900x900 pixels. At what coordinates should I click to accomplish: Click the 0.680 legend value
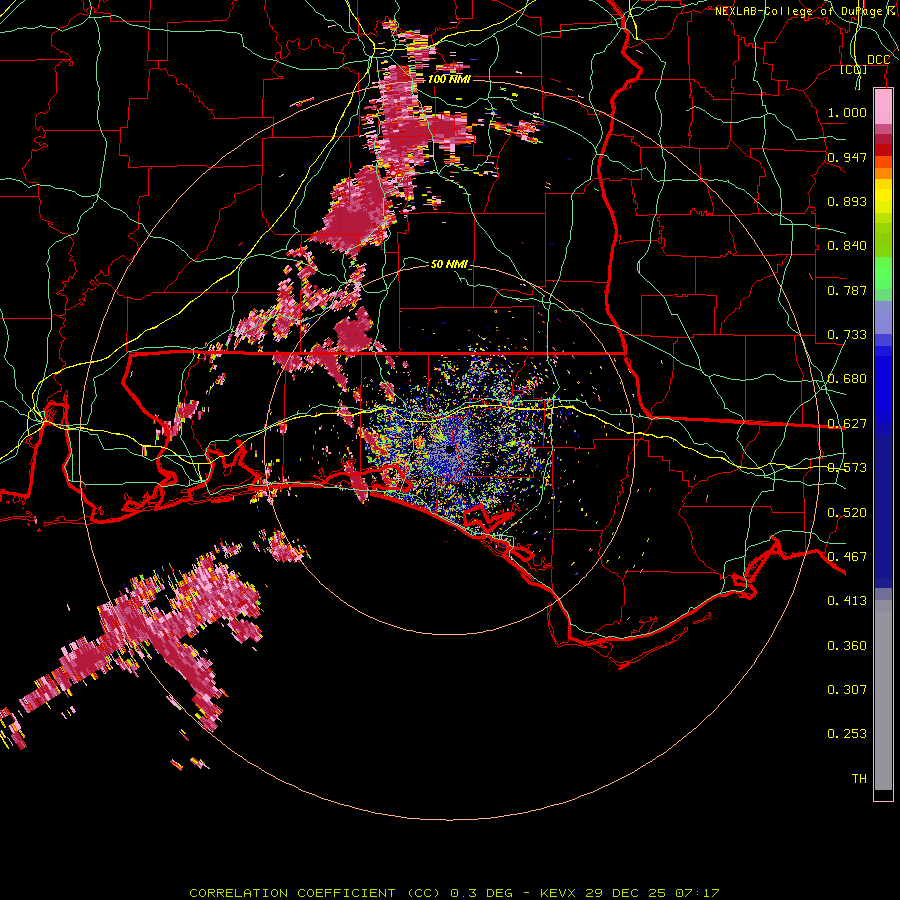click(847, 379)
